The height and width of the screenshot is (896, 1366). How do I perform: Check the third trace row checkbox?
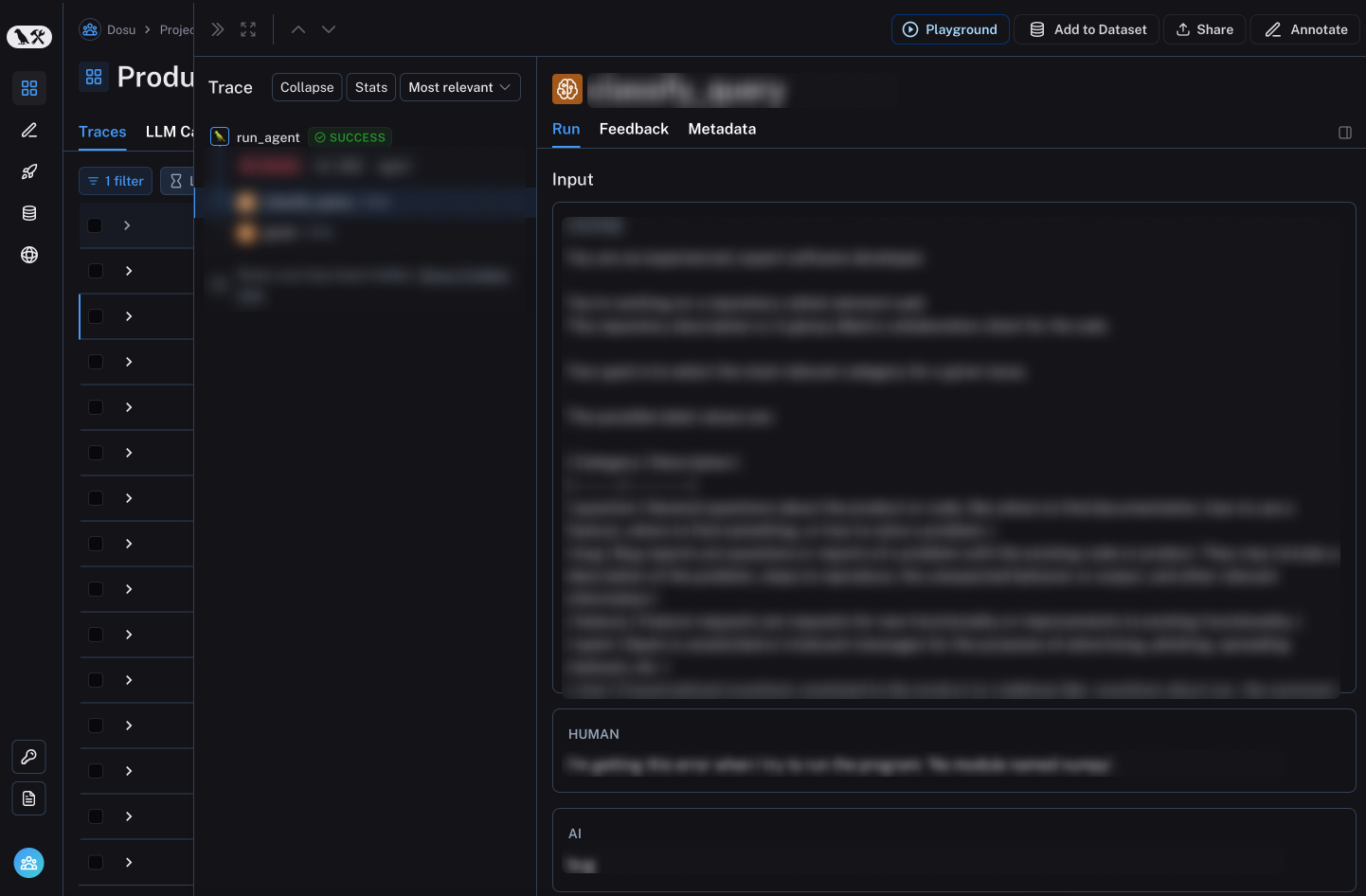(96, 316)
